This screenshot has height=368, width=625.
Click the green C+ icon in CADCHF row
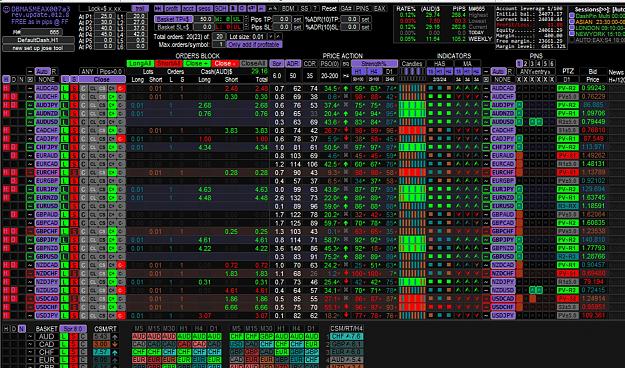point(112,130)
